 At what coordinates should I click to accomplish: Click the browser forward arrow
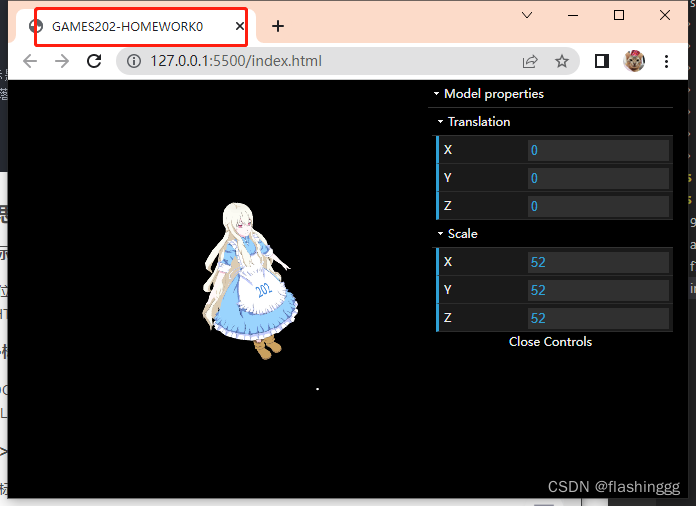pyautogui.click(x=62, y=61)
